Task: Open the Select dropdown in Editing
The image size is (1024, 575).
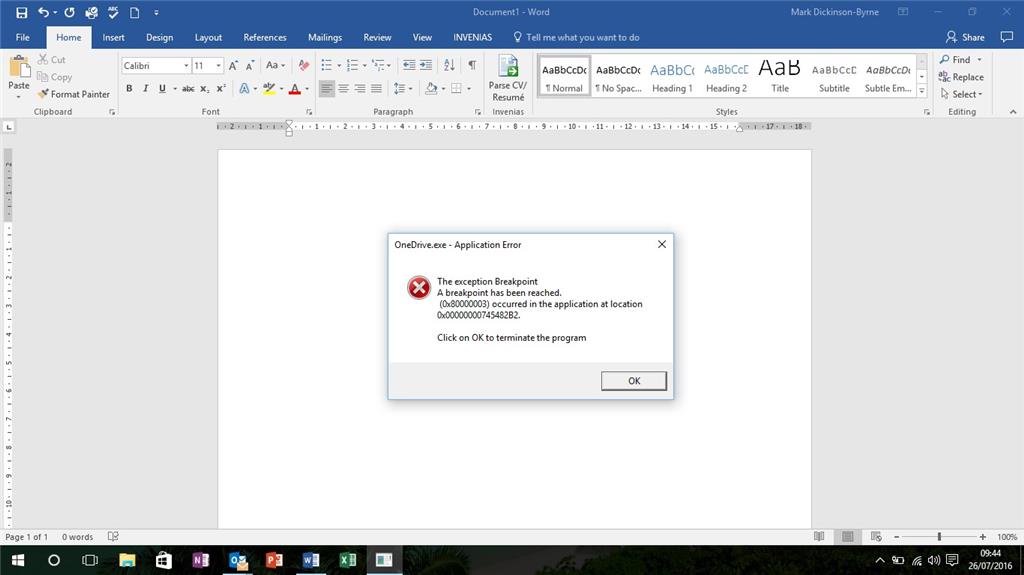Action: [x=961, y=94]
